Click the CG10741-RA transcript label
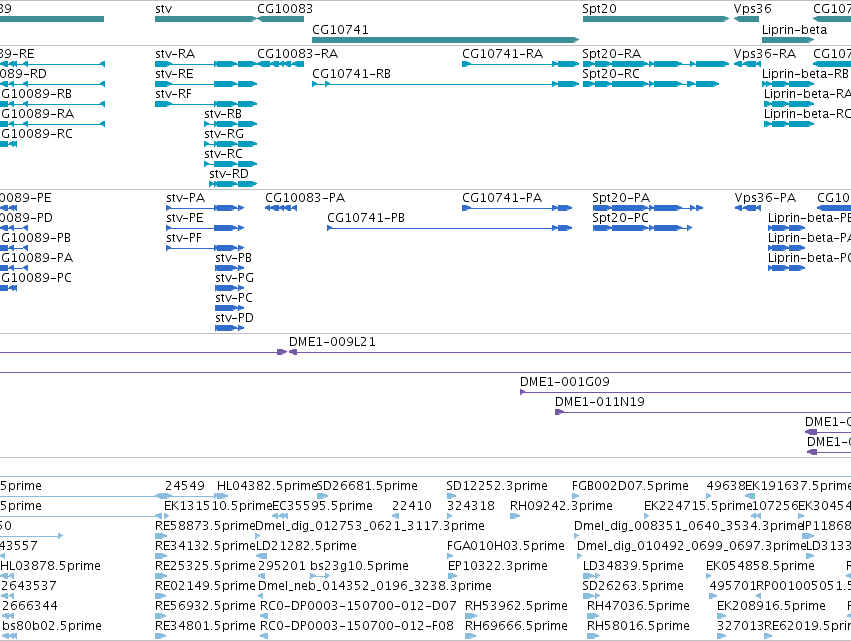This screenshot has height=641, width=851. coord(503,54)
